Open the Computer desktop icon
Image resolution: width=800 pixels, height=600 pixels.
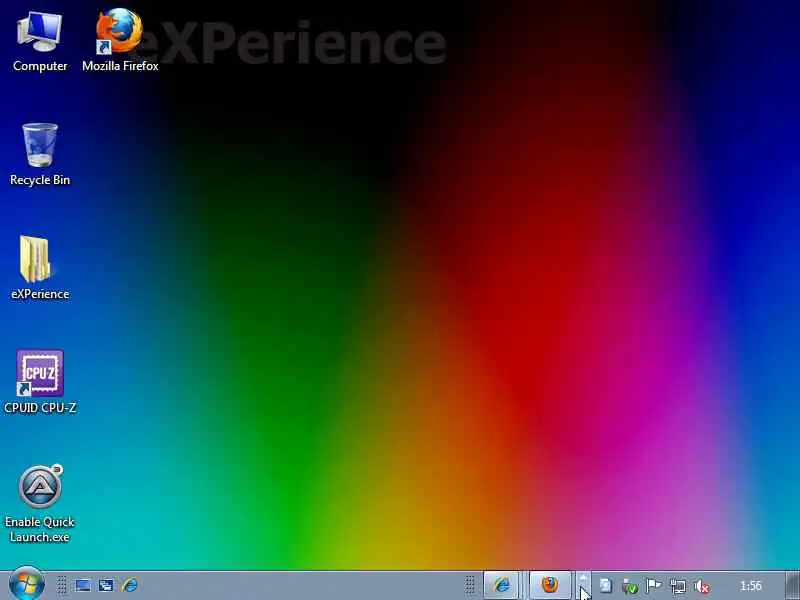coord(40,42)
